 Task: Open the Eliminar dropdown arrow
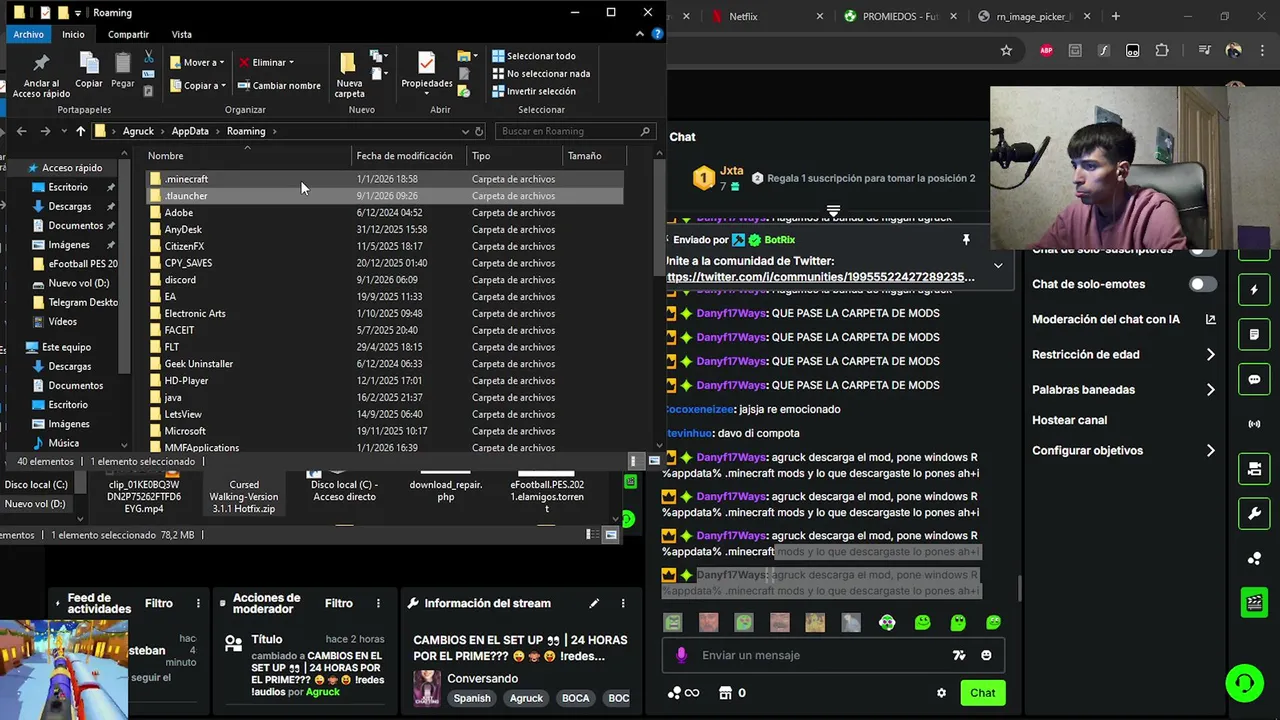[x=291, y=63]
